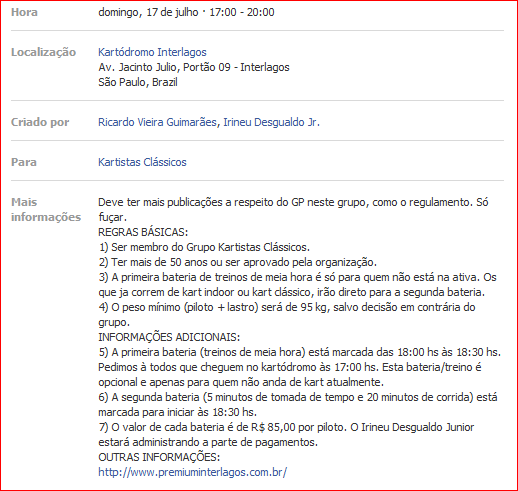Viewport: 518px width, 491px height.
Task: Click the 'São Paulo, Brazil' text
Action: 138,82
